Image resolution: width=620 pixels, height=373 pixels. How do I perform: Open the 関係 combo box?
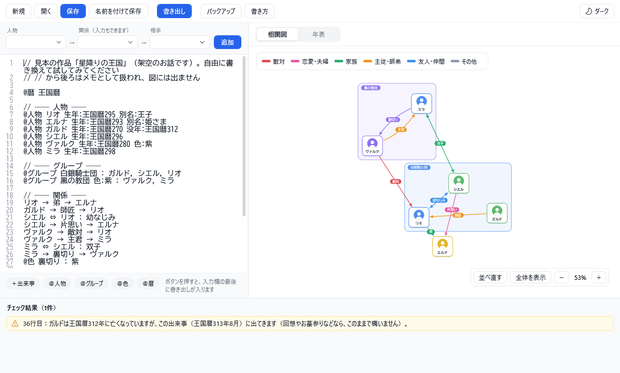(x=108, y=42)
